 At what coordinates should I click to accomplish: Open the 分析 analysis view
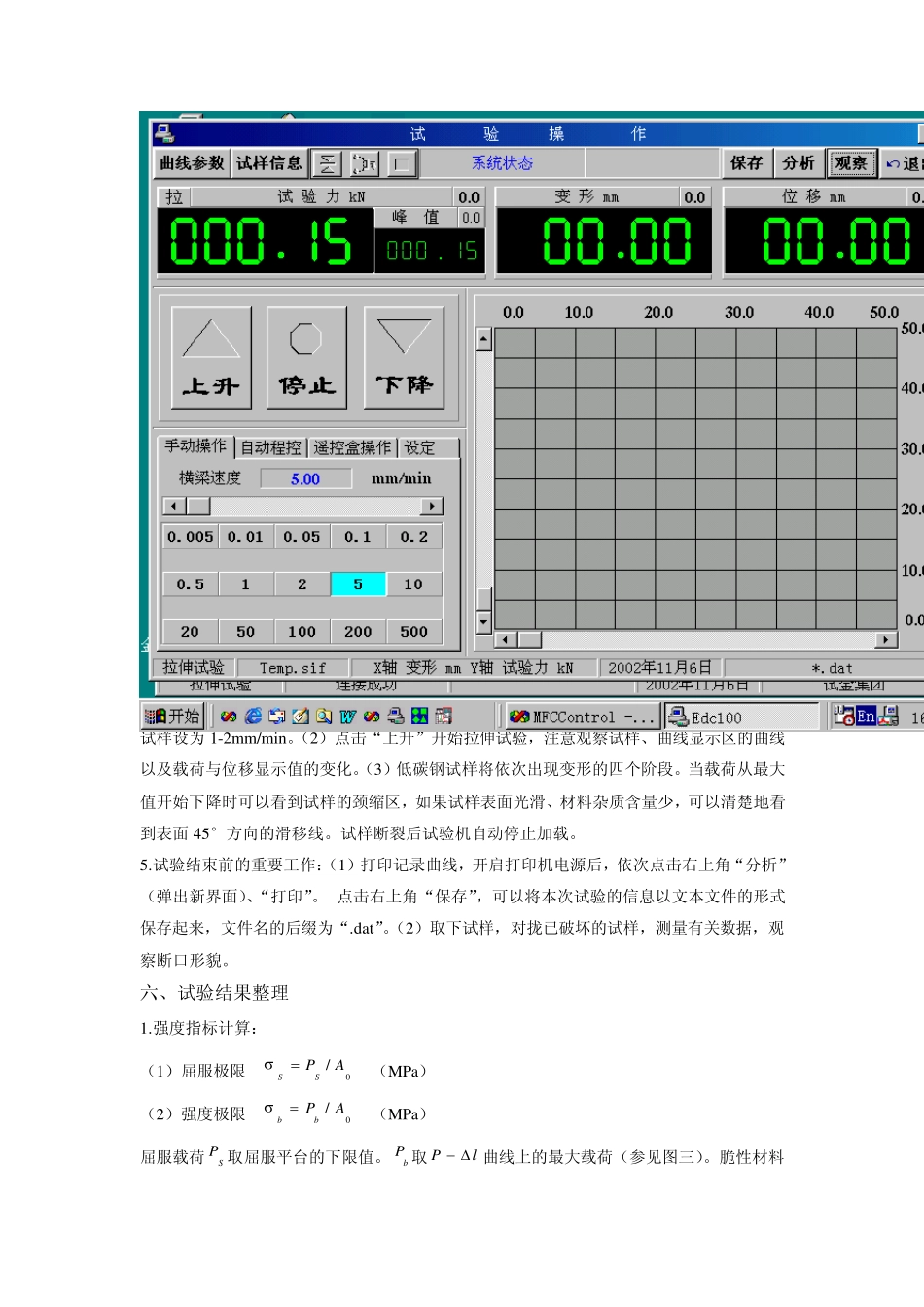click(x=799, y=163)
